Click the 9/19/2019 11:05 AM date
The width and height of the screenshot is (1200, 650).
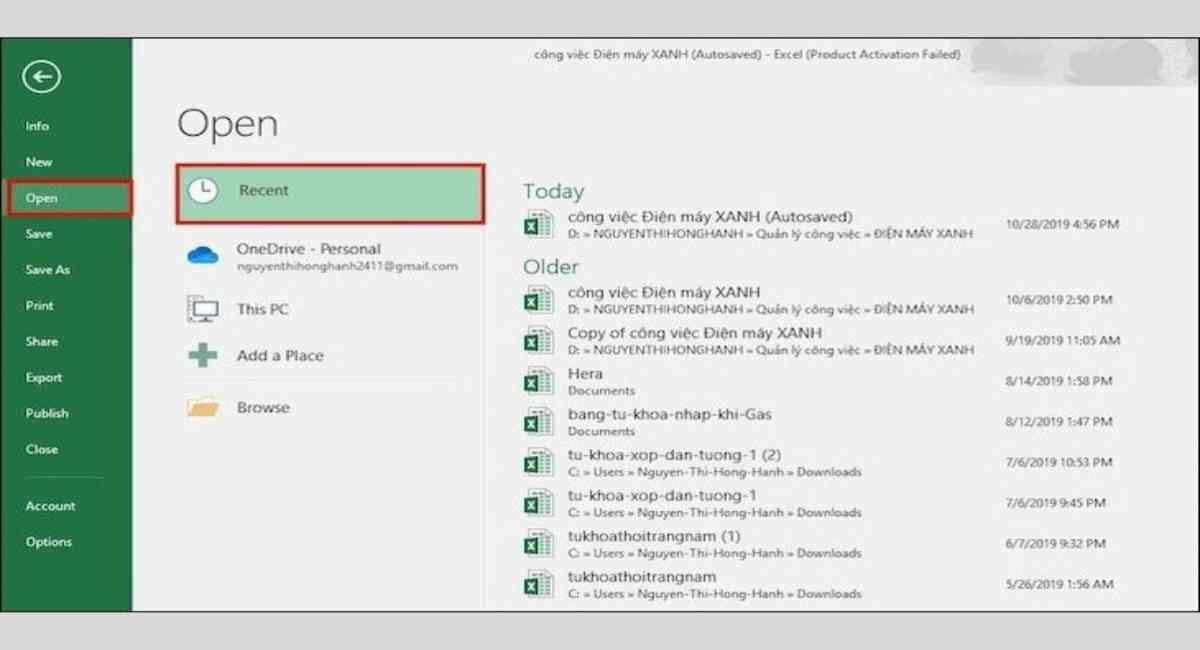click(x=1062, y=340)
